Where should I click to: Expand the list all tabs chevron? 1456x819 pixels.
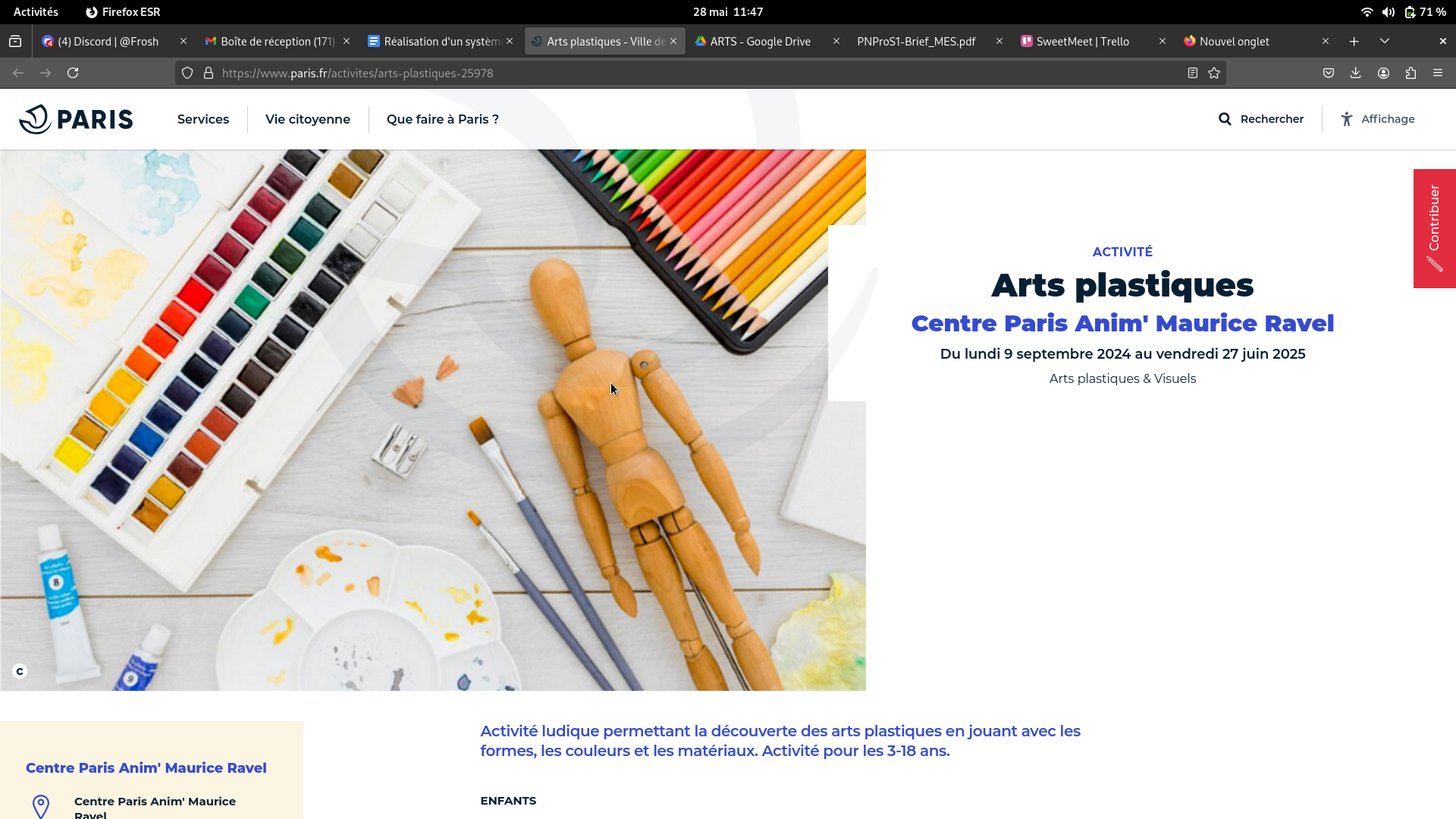[1385, 41]
